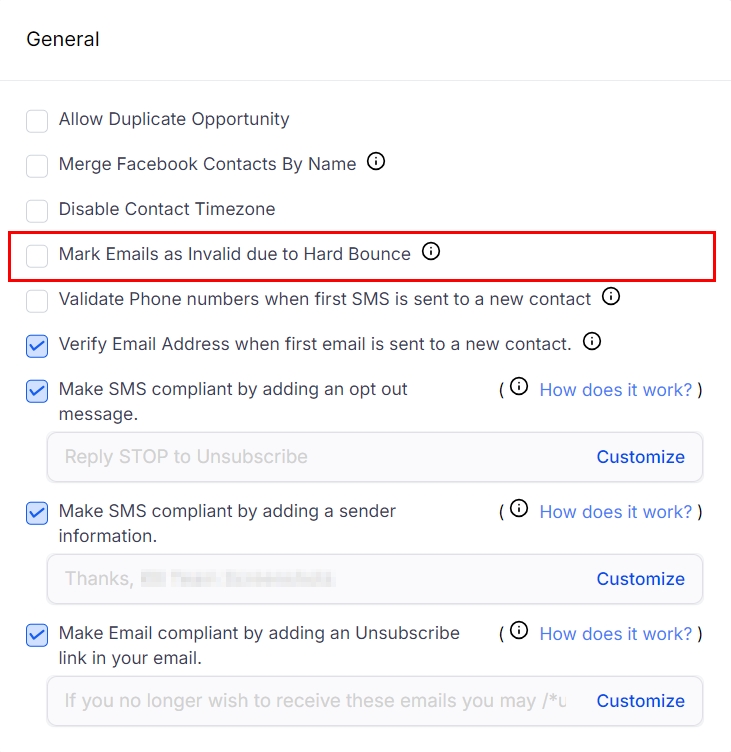The height and width of the screenshot is (752, 731).
Task: Tick Disable Contact Timezone checkbox
Action: pyautogui.click(x=37, y=210)
